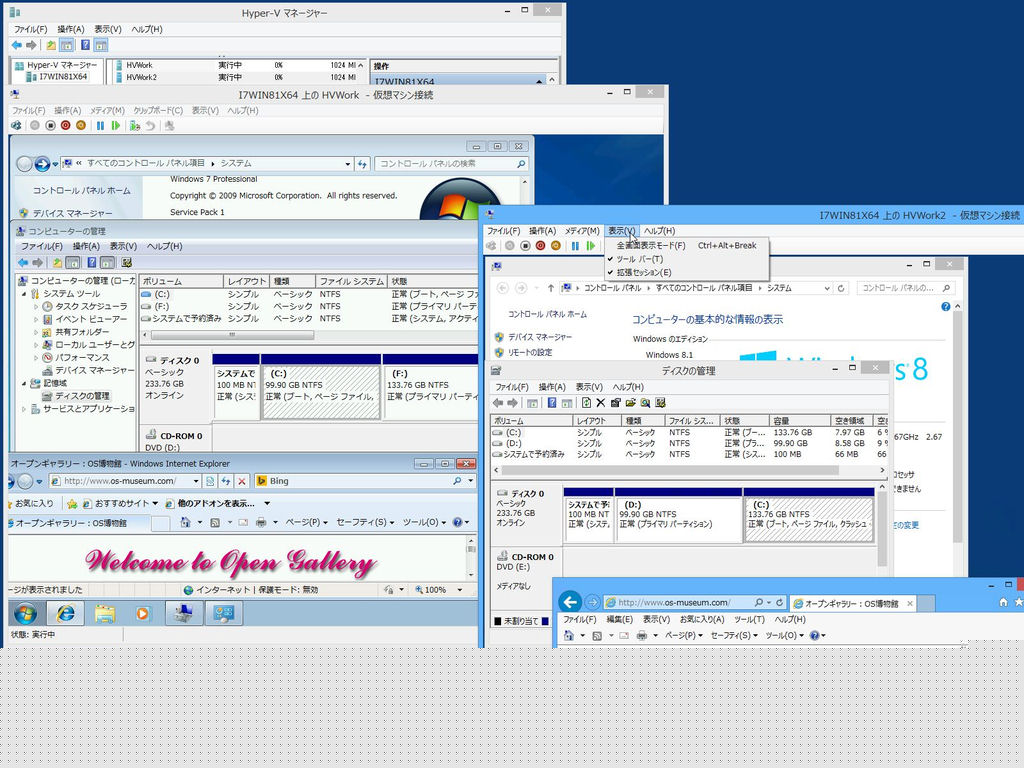Click back arrow in Computer Management toolbar

coord(23,263)
